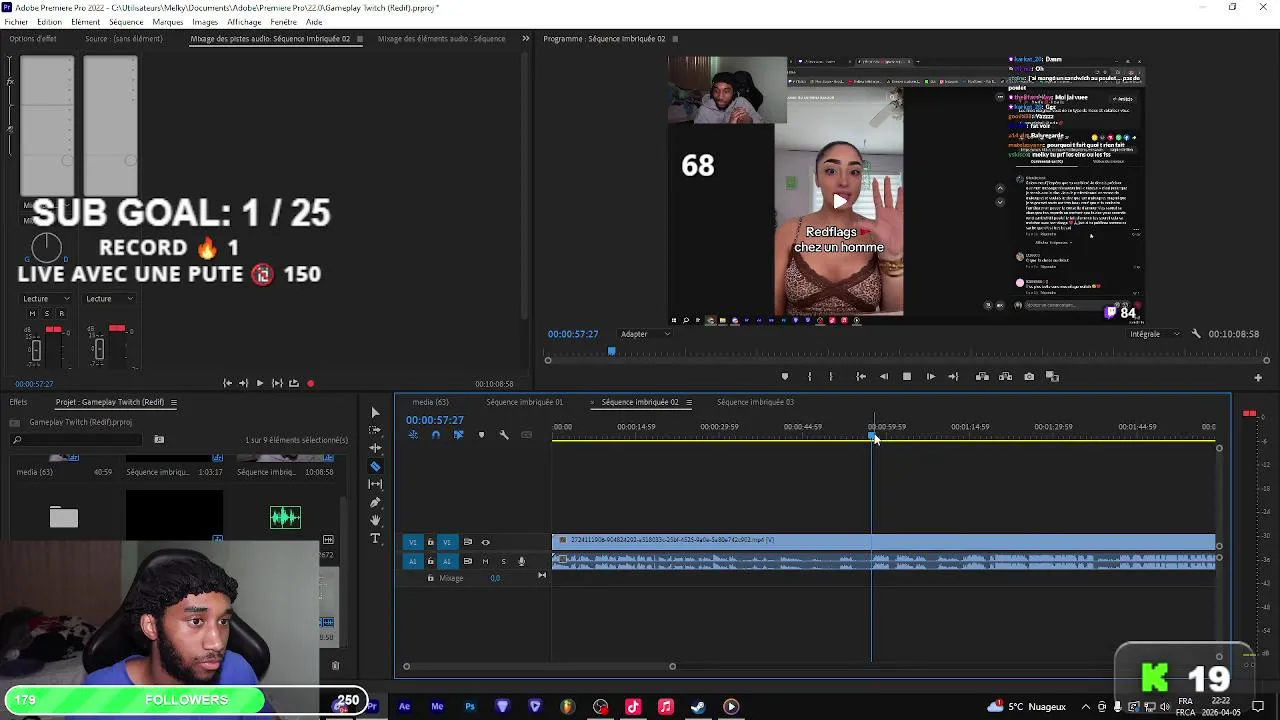1280x720 pixels.
Task: Open Program monitor panel menu
Action: pyautogui.click(x=675, y=39)
